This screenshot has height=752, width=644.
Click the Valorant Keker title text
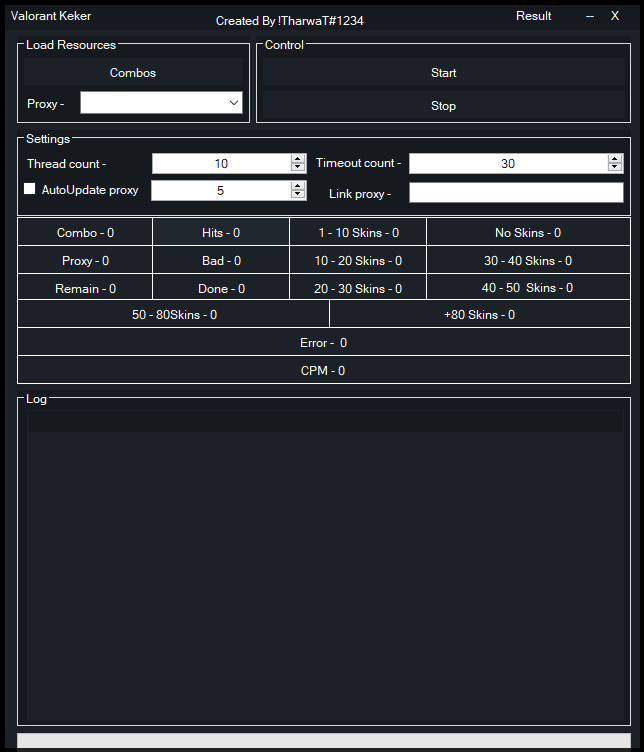(51, 16)
